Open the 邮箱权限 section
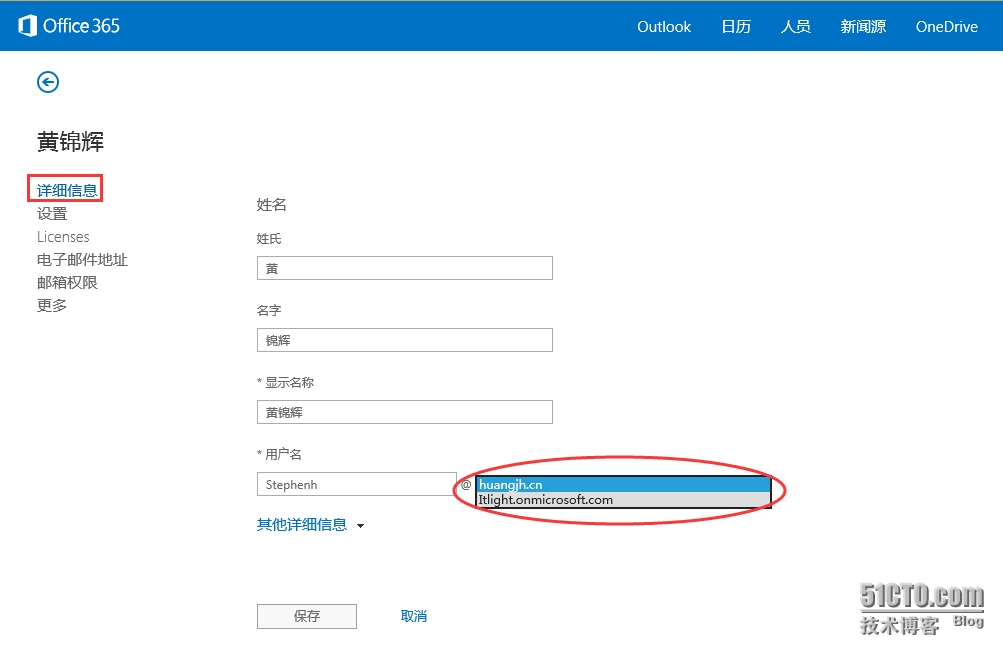This screenshot has height=654, width=1003. (67, 283)
